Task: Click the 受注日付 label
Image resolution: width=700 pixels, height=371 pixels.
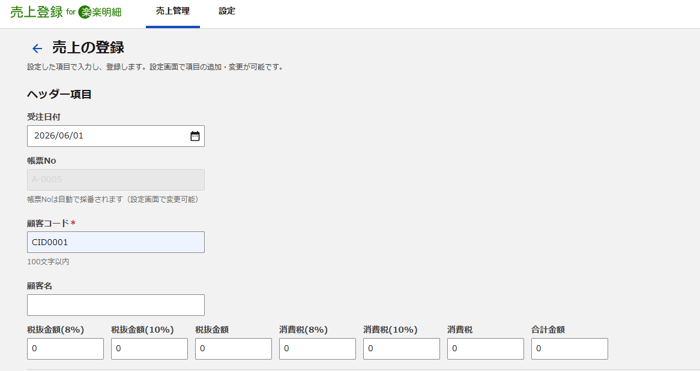Action: [44, 117]
